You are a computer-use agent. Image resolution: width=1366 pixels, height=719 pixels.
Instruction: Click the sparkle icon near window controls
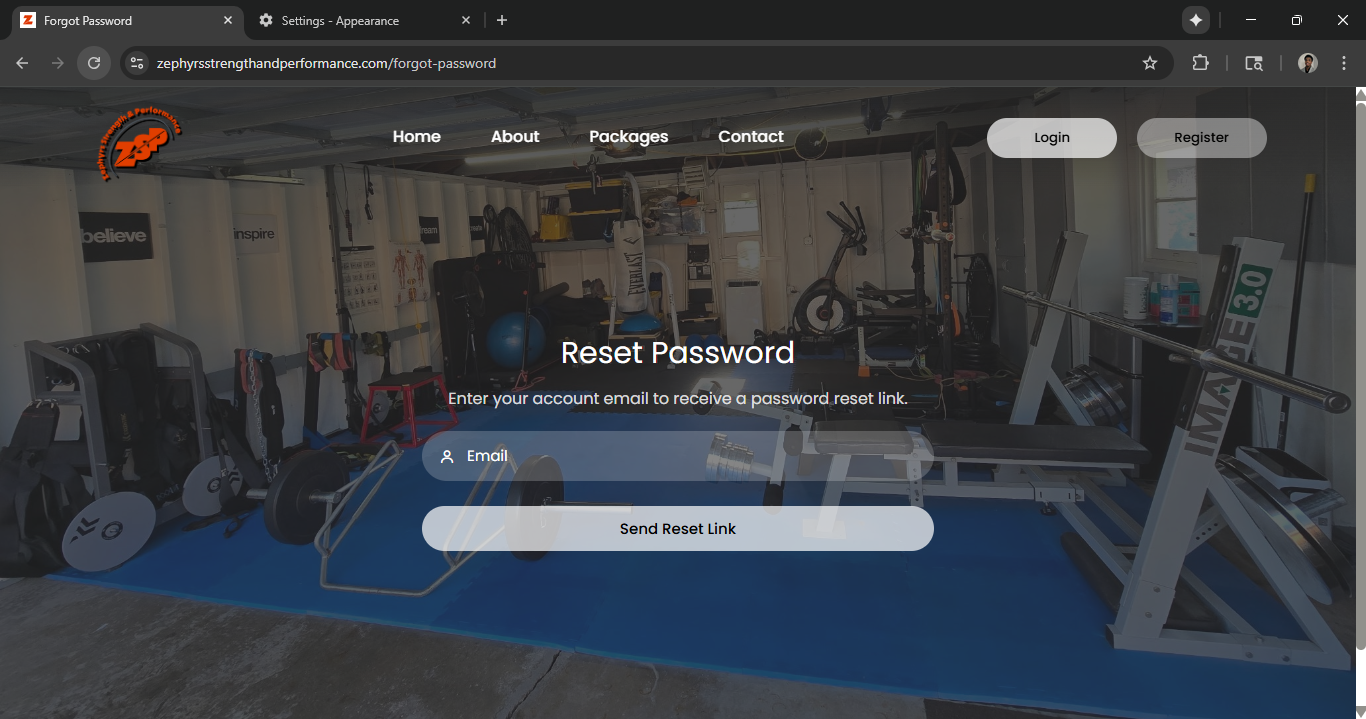click(x=1196, y=19)
